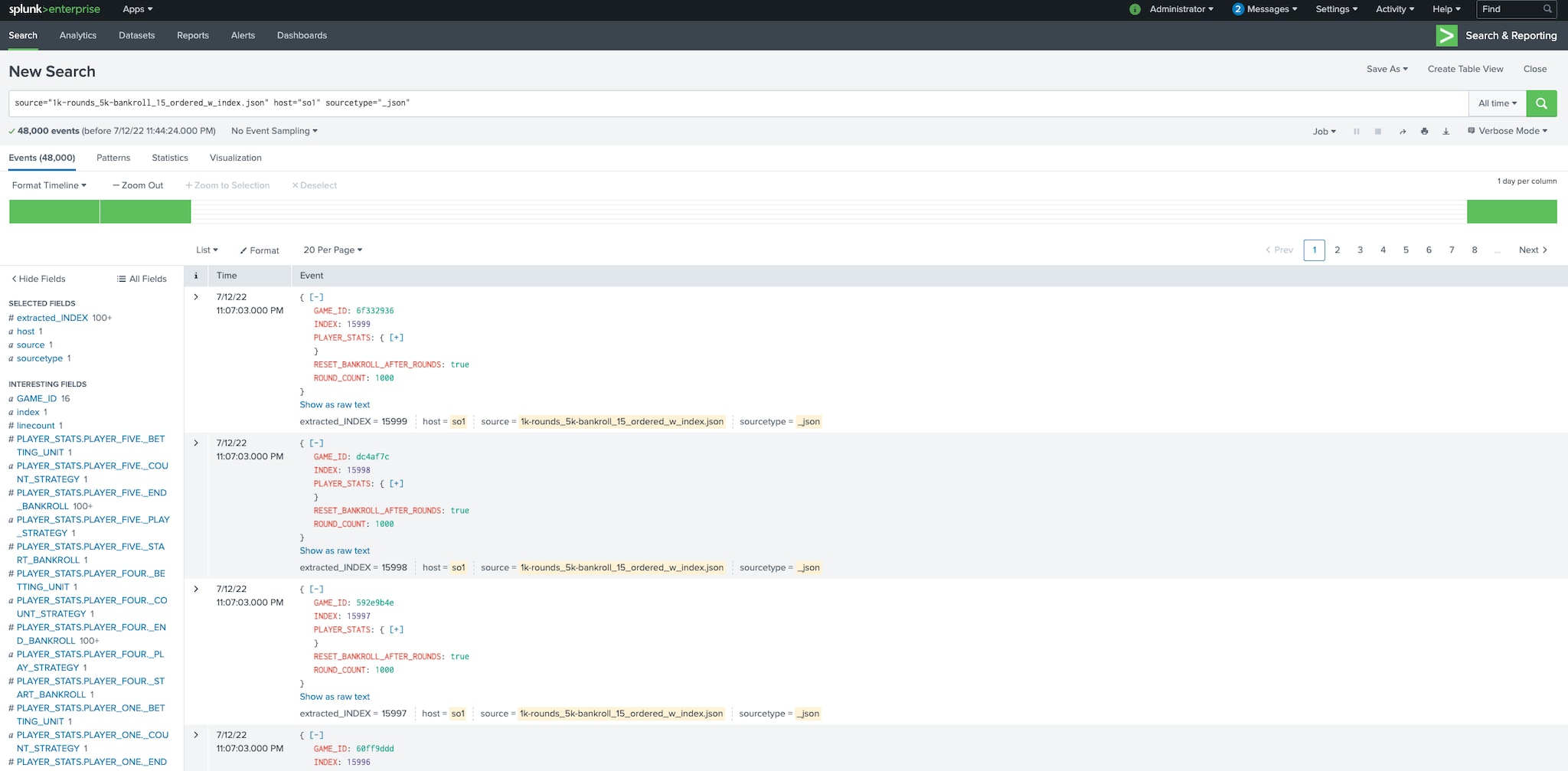Switch to the Visualization tab
The width and height of the screenshot is (1568, 771).
[236, 158]
